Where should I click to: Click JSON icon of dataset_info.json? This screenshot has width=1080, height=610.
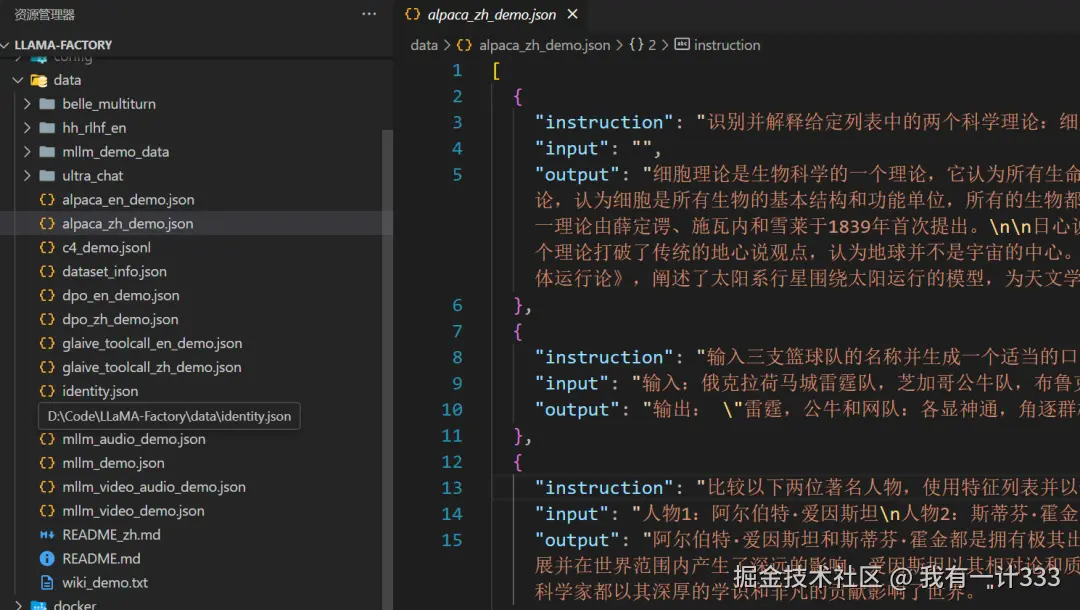tap(47, 271)
